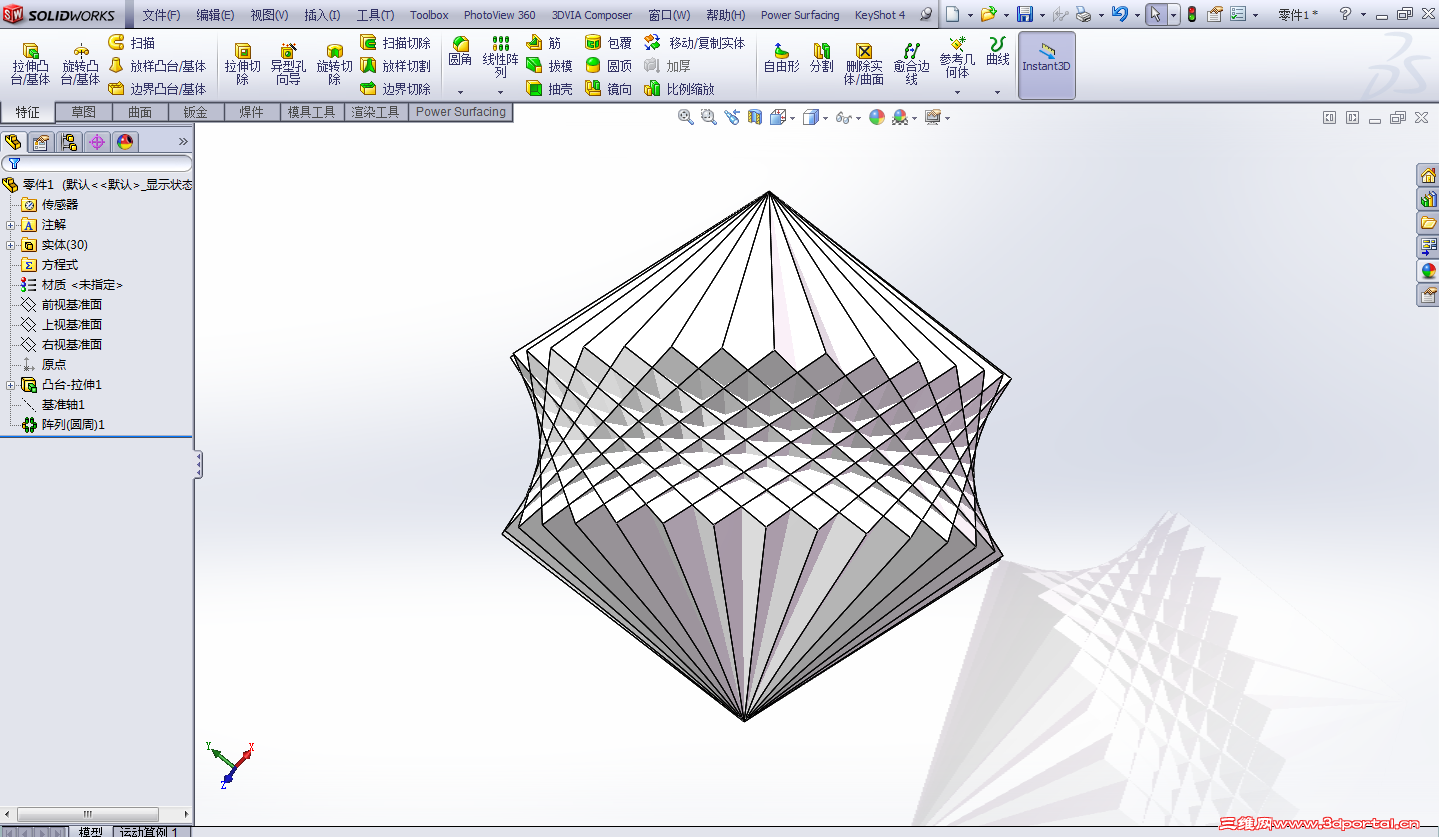Start the Sweep (扫描) feature
The image size is (1439, 837).
point(131,43)
